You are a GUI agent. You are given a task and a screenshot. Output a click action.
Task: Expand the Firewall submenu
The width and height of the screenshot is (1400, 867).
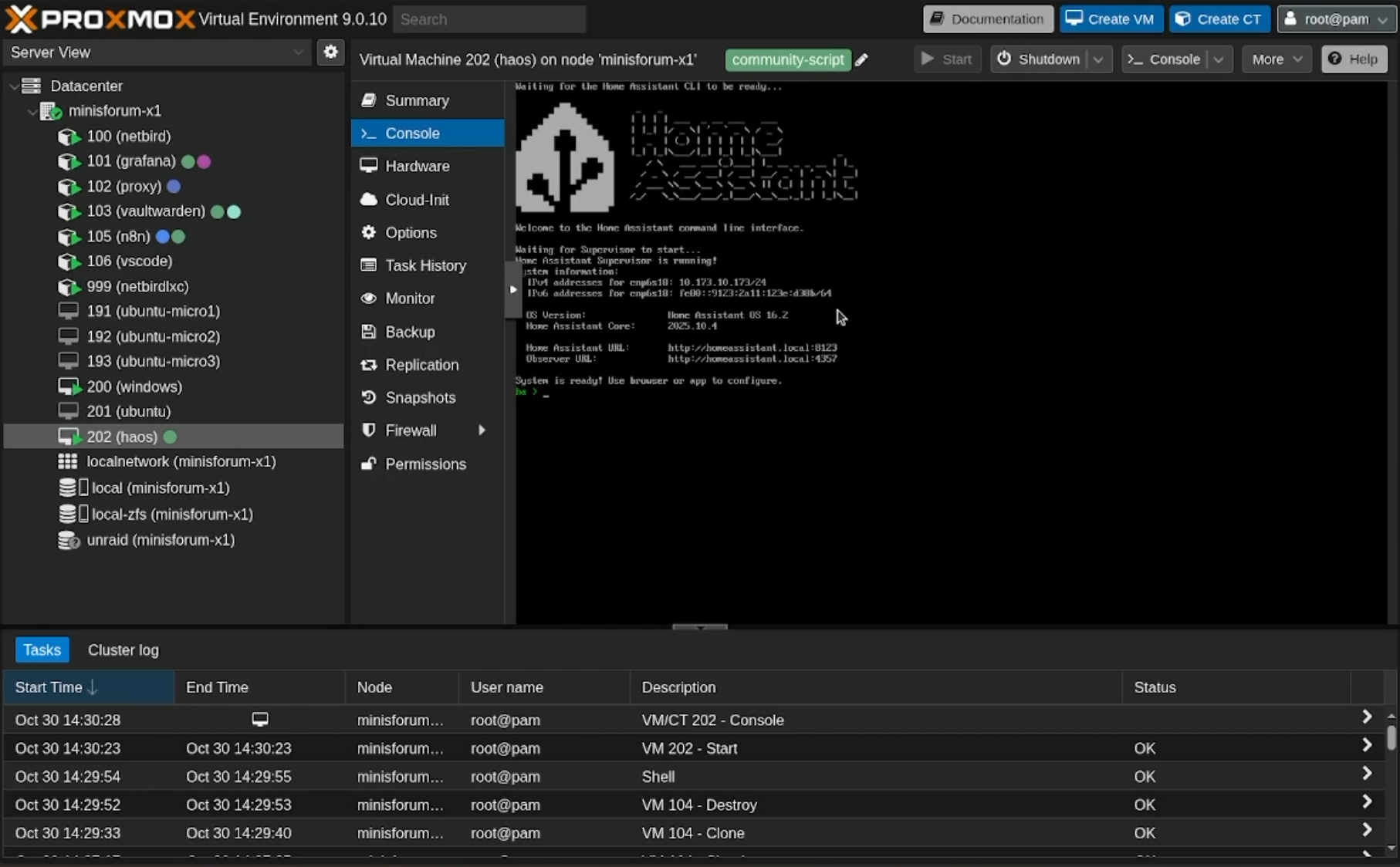pos(482,430)
